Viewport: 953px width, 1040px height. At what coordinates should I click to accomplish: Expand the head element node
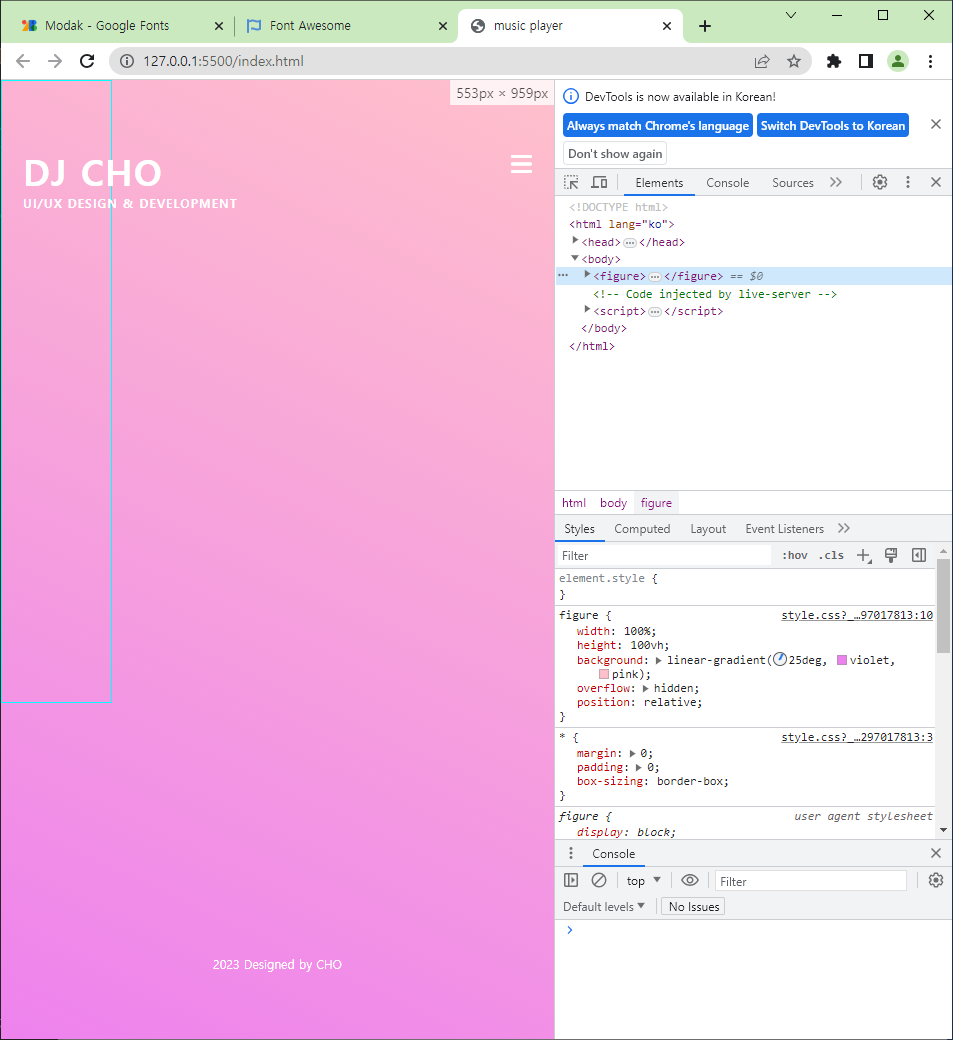point(575,240)
